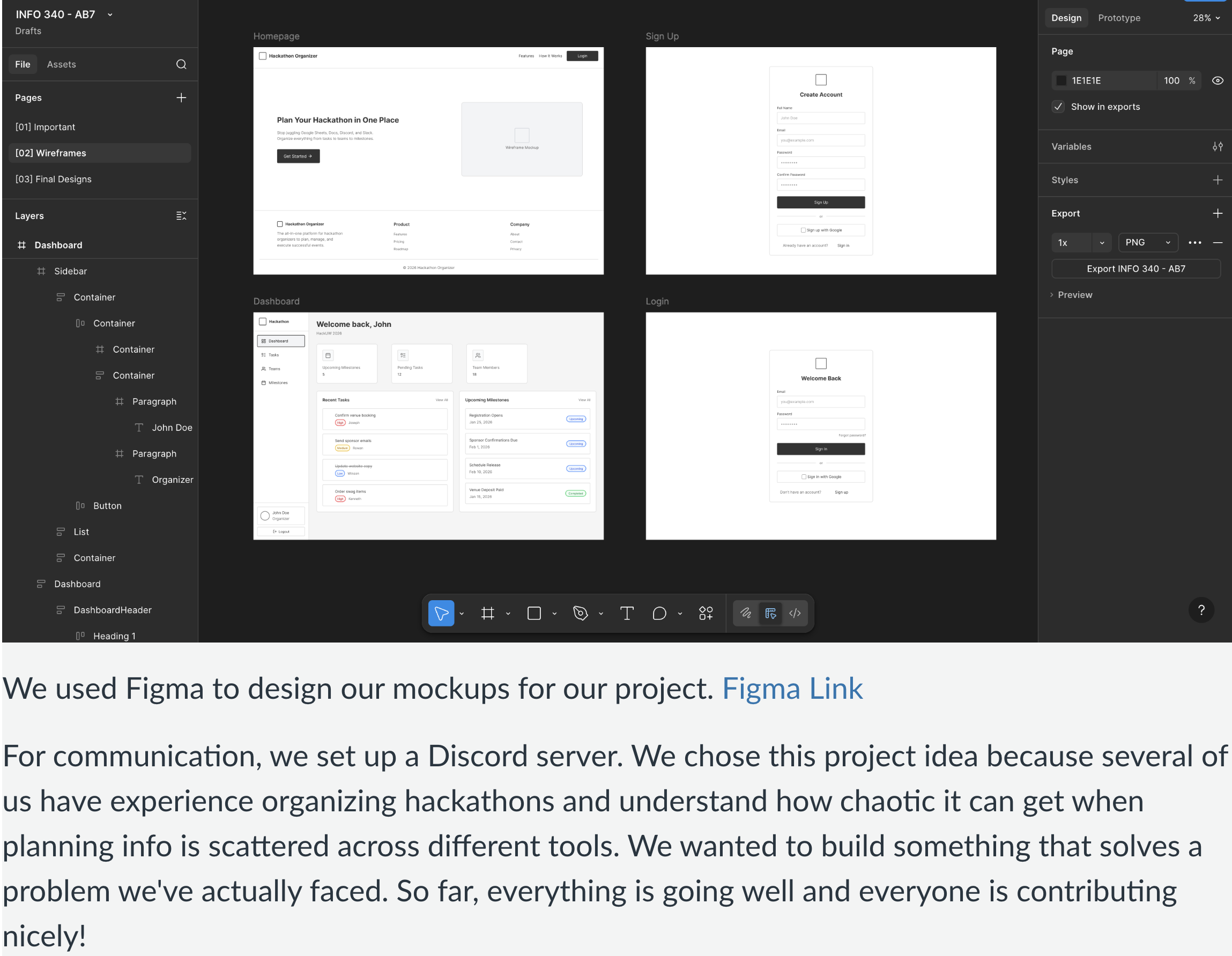The width and height of the screenshot is (1232, 956).
Task: Open the zoom percentage dropdown
Action: coord(1206,18)
